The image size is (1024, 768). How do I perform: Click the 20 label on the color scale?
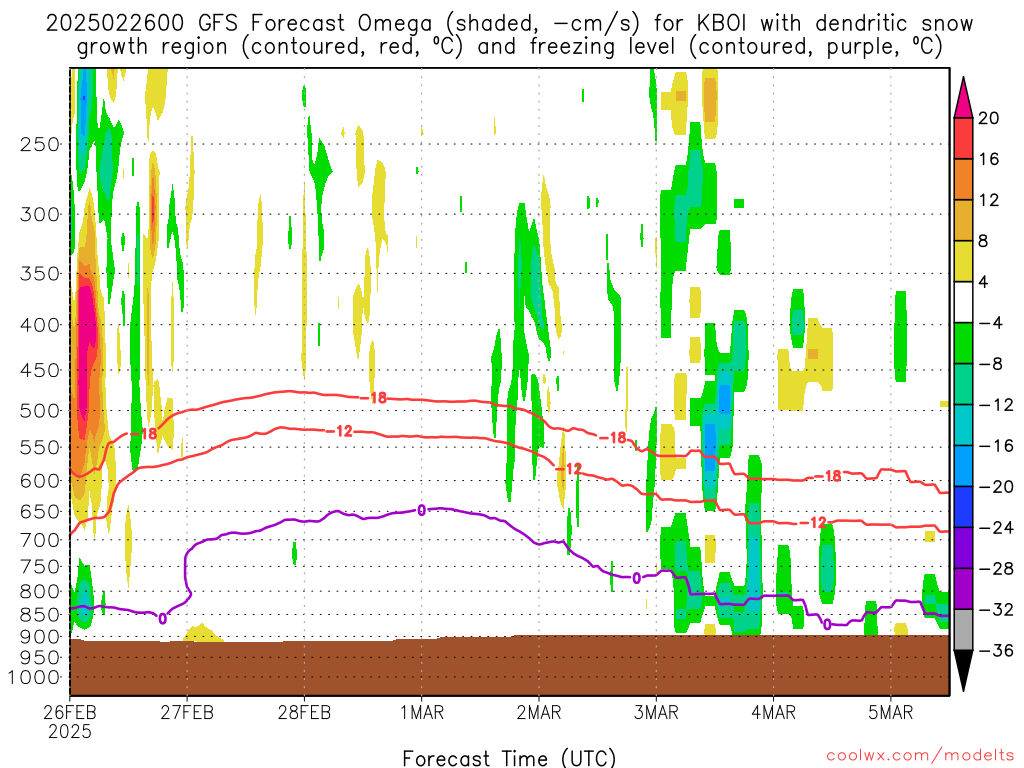tap(989, 118)
